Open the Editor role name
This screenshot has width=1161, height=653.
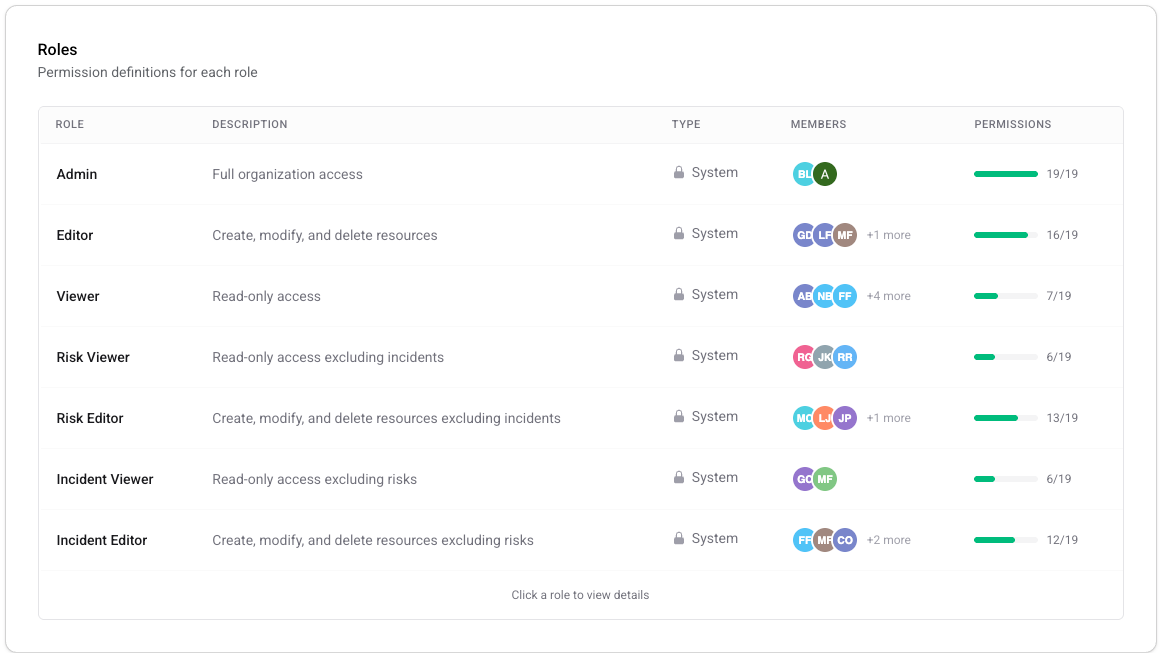click(75, 235)
